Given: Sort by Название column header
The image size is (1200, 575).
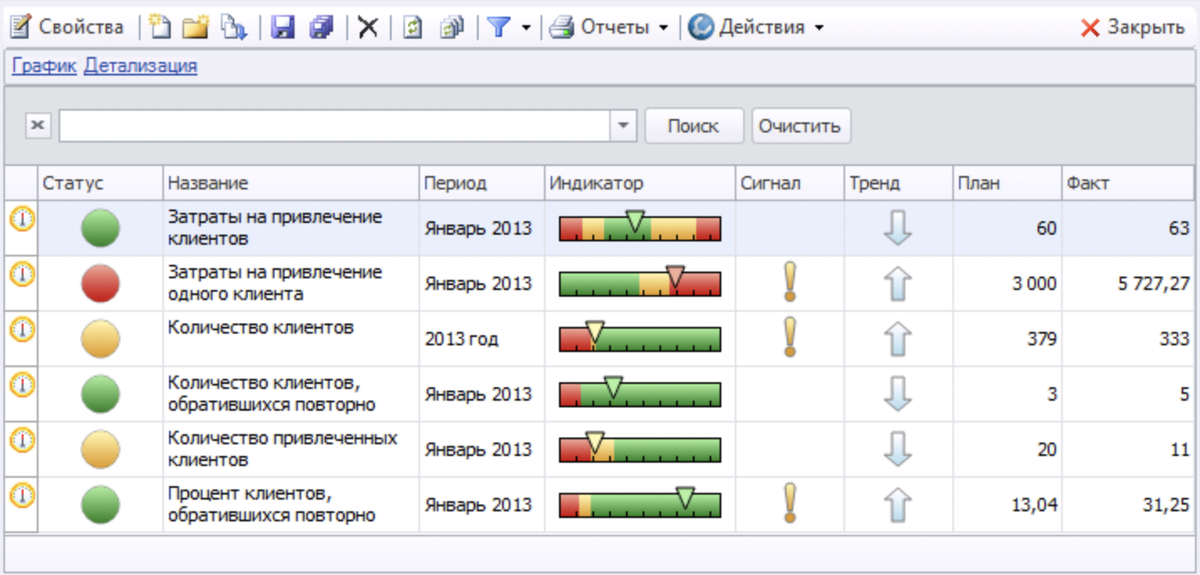Looking at the screenshot, I should pos(291,183).
